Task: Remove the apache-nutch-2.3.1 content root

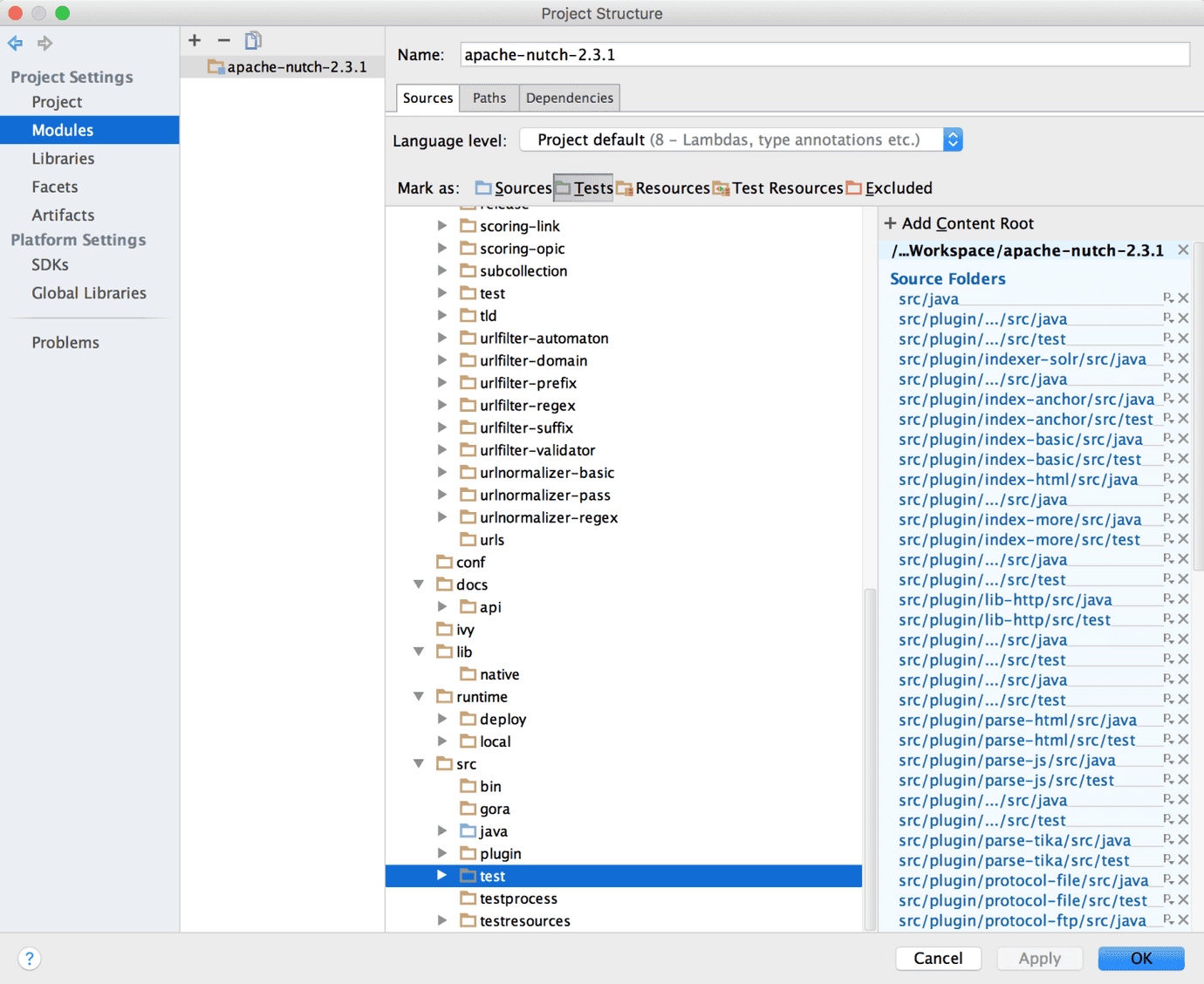Action: (x=1183, y=250)
